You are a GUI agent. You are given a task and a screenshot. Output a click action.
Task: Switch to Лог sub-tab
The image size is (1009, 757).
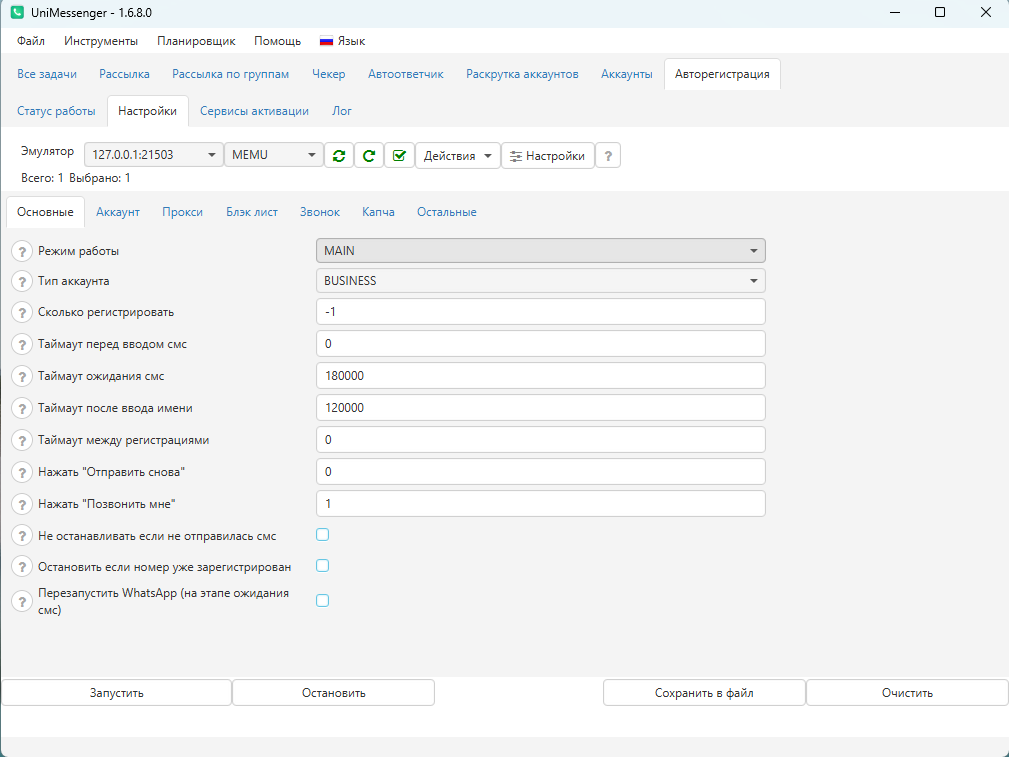(x=342, y=111)
